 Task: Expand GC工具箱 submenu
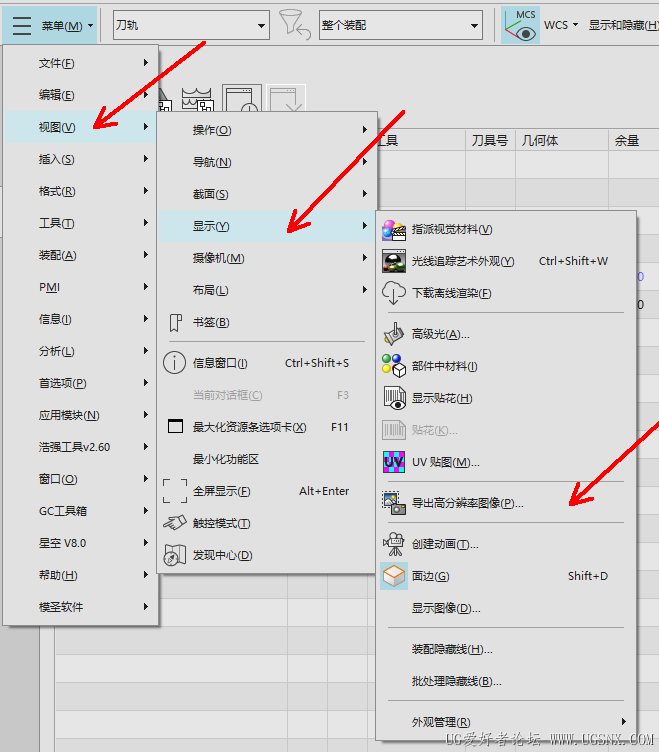click(x=81, y=511)
